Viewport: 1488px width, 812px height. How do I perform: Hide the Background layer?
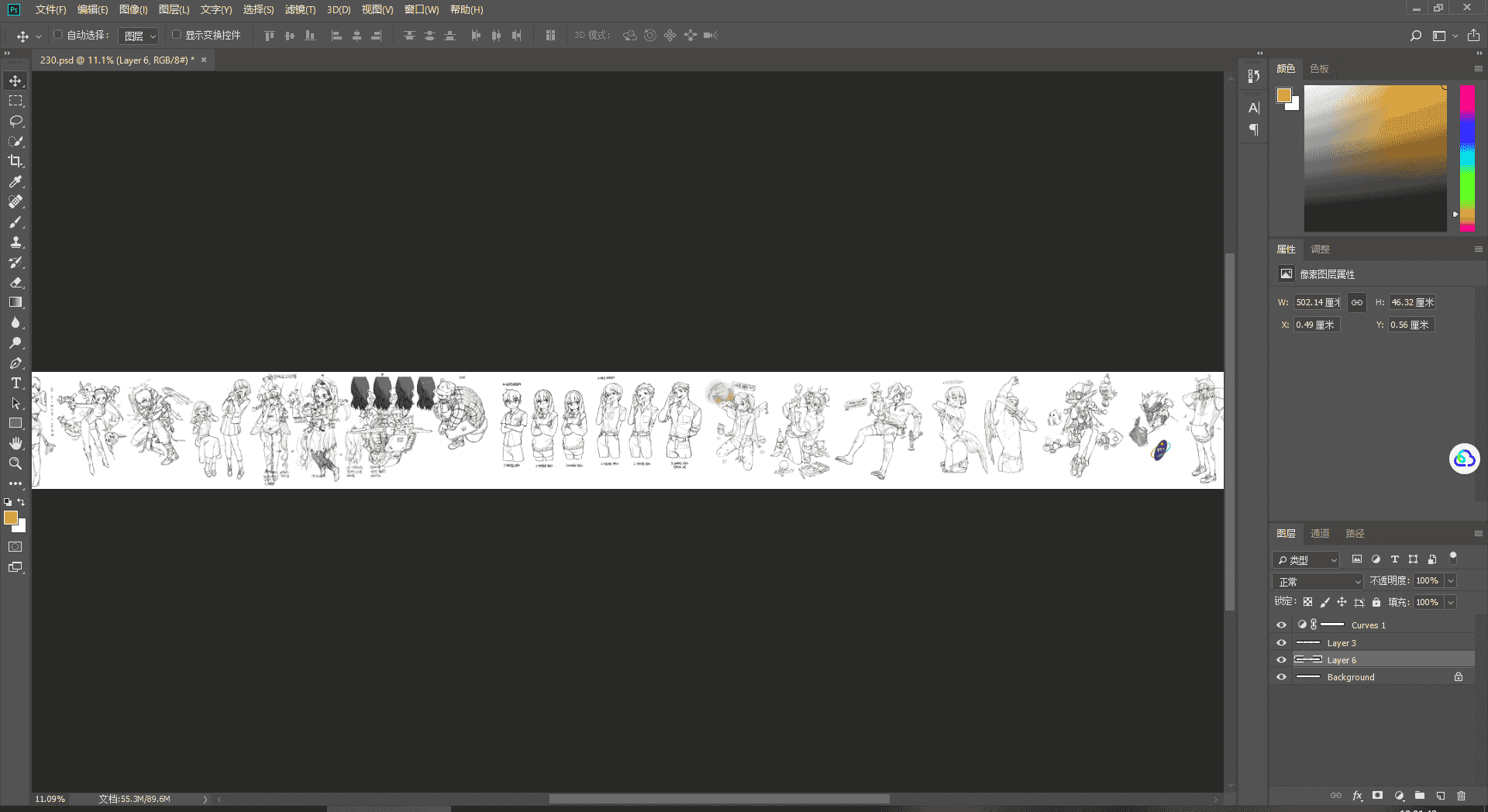(x=1281, y=677)
